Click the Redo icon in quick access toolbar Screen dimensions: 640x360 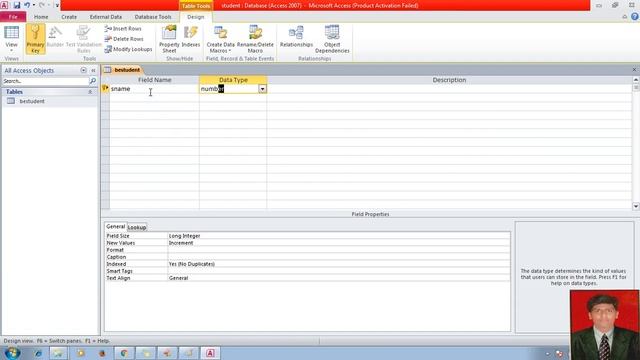point(42,5)
